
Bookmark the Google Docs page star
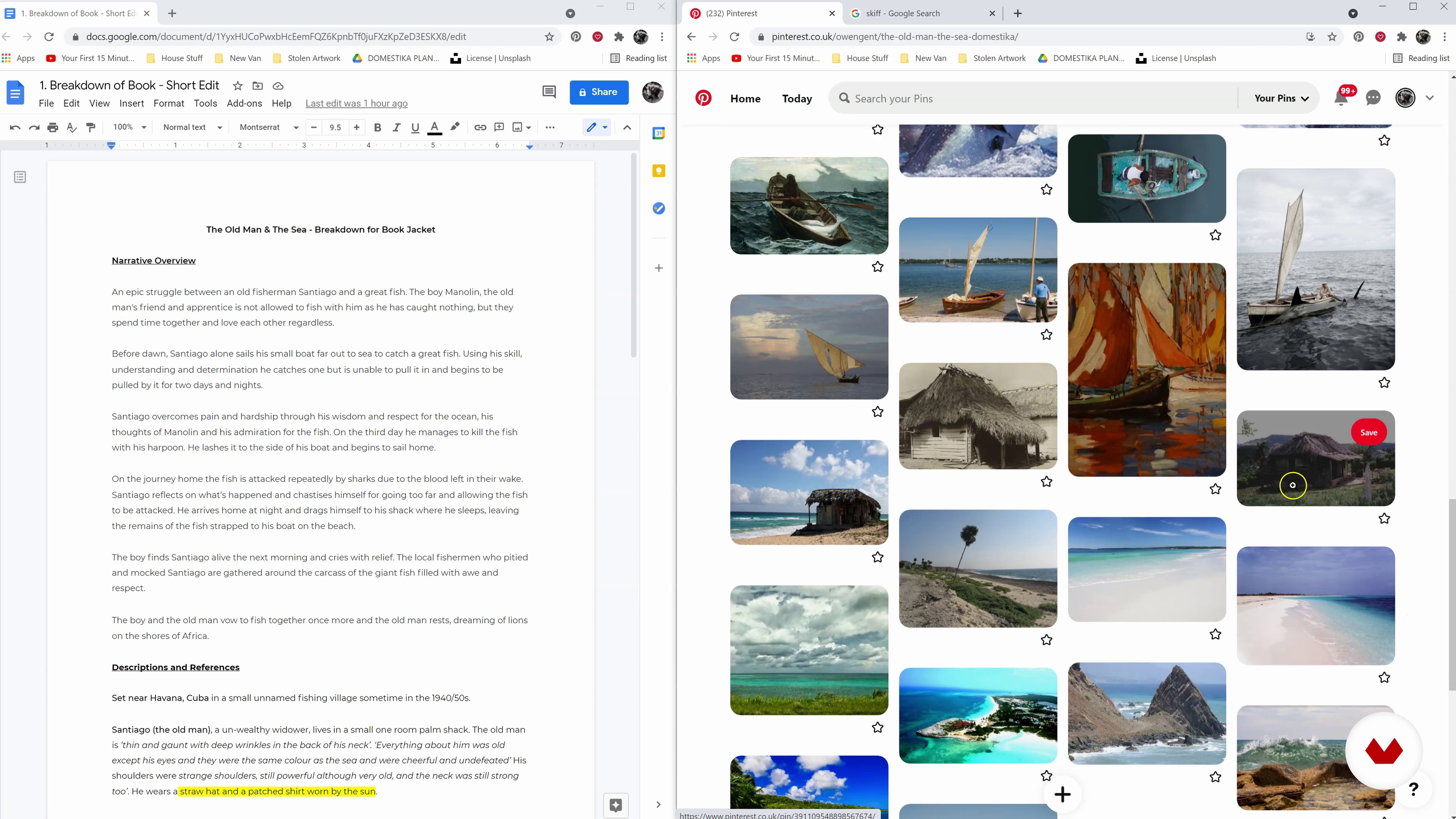pos(549,37)
